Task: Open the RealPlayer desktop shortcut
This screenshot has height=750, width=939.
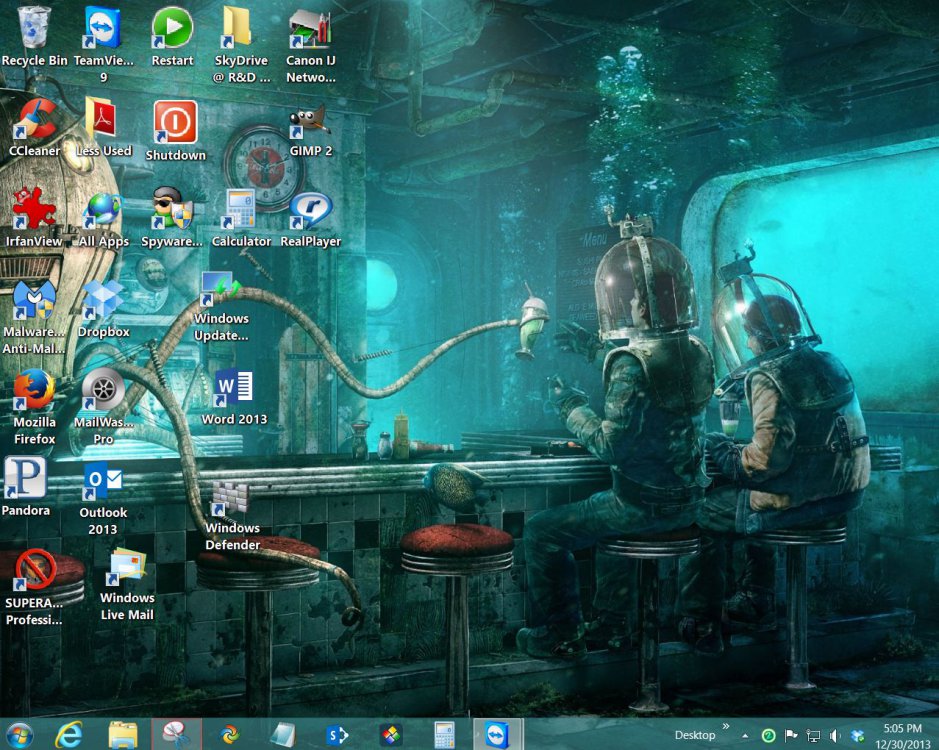Action: pos(310,210)
